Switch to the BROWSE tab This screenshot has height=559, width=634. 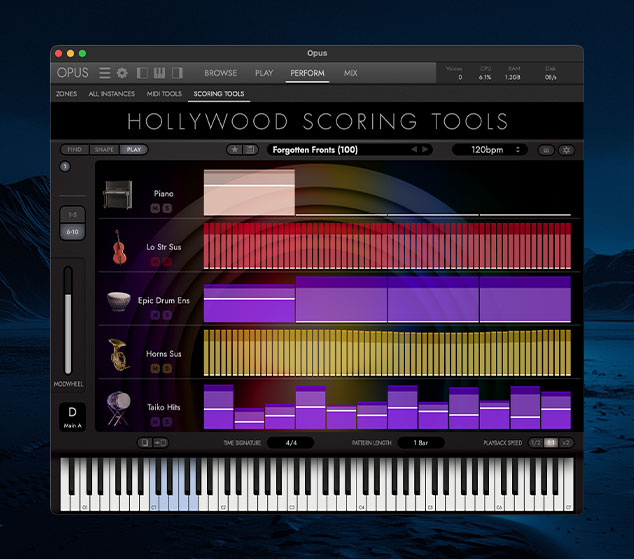coord(220,73)
